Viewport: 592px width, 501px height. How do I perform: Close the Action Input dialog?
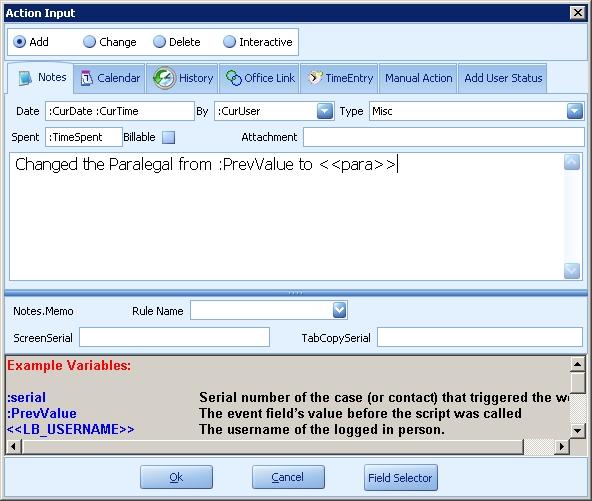[578, 13]
